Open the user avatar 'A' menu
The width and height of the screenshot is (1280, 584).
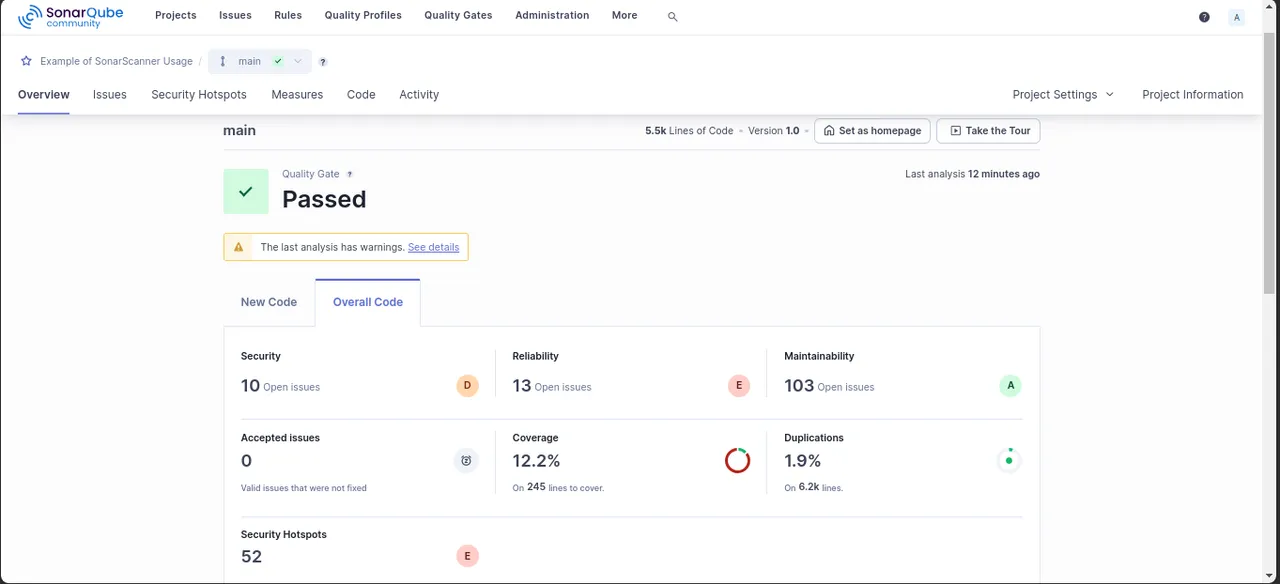click(1237, 17)
